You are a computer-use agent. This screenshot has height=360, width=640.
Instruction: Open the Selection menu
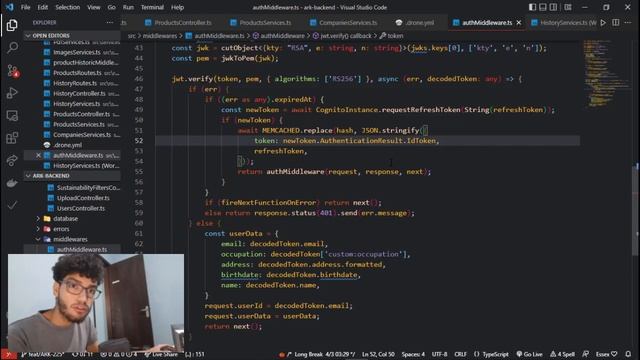(x=68, y=7)
